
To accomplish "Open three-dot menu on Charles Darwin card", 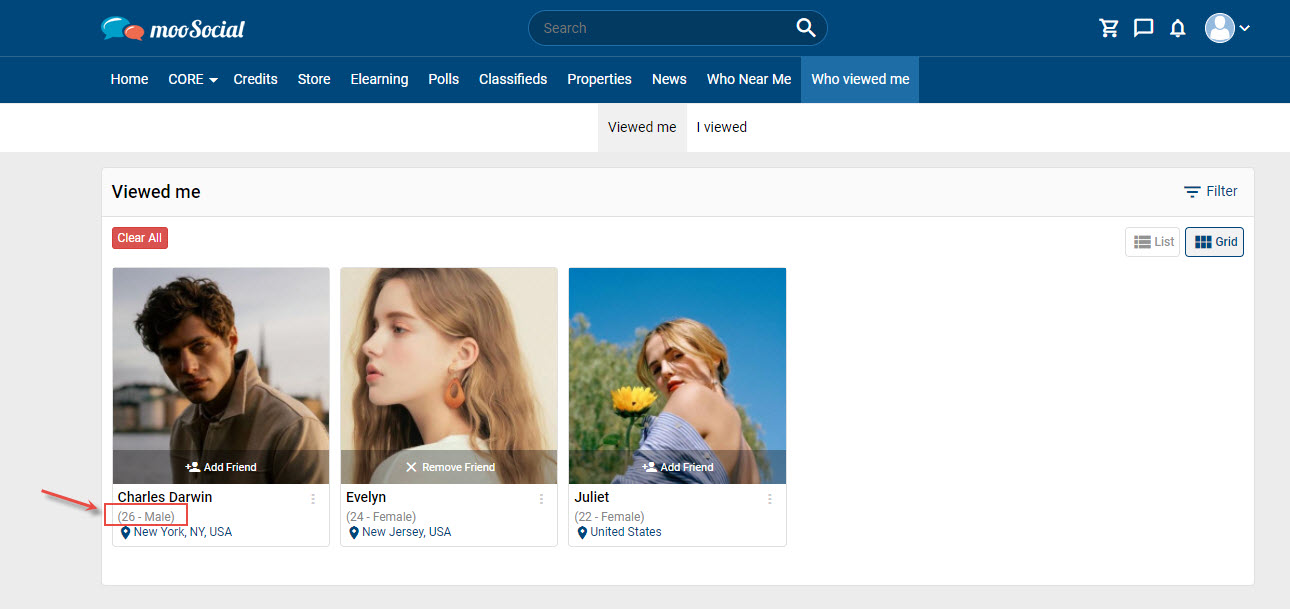I will pyautogui.click(x=313, y=498).
